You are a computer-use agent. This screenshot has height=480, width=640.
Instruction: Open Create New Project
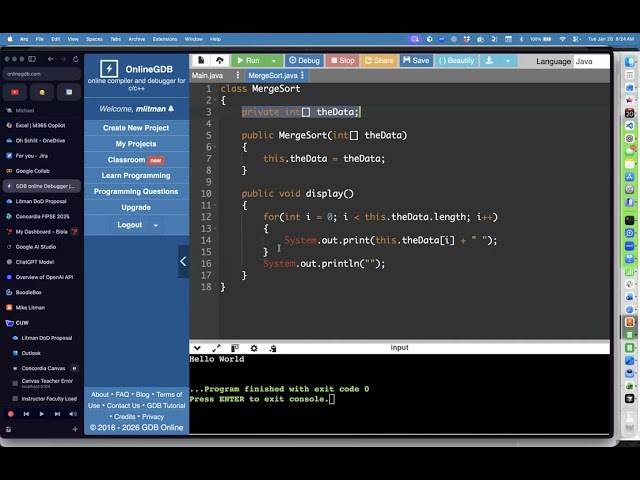(136, 128)
